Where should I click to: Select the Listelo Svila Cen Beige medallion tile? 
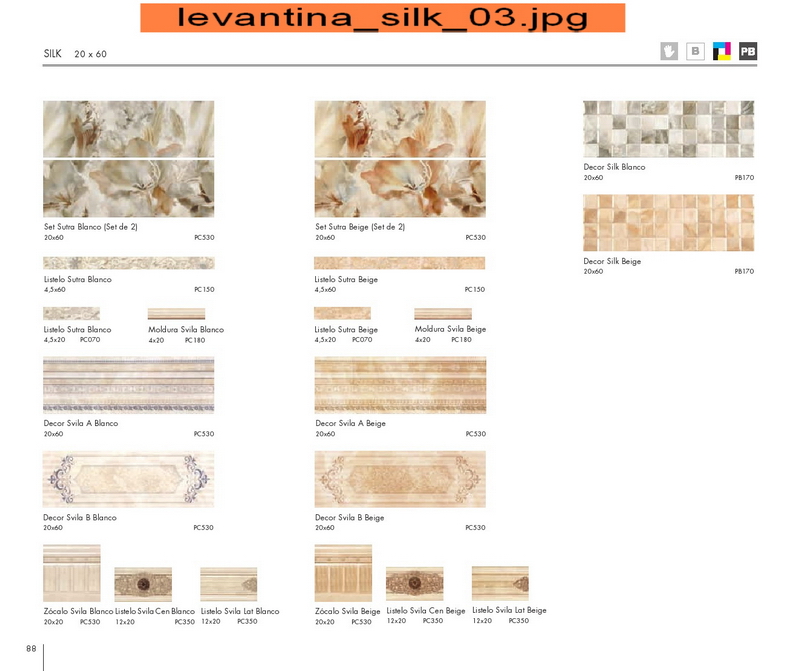(414, 584)
